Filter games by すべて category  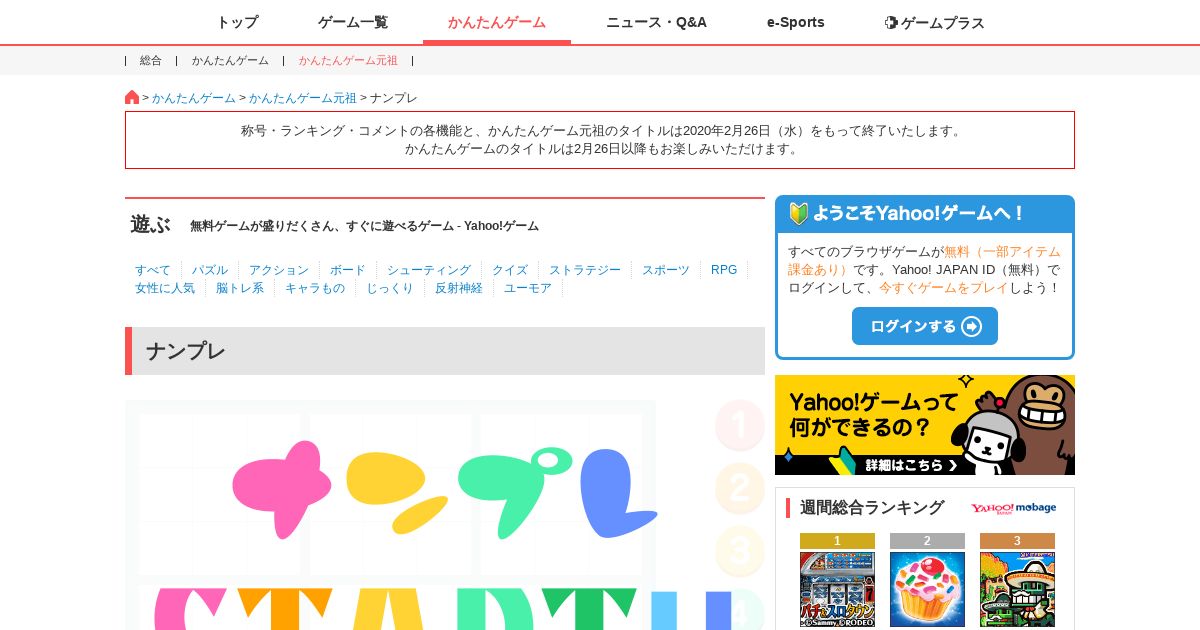(x=153, y=270)
